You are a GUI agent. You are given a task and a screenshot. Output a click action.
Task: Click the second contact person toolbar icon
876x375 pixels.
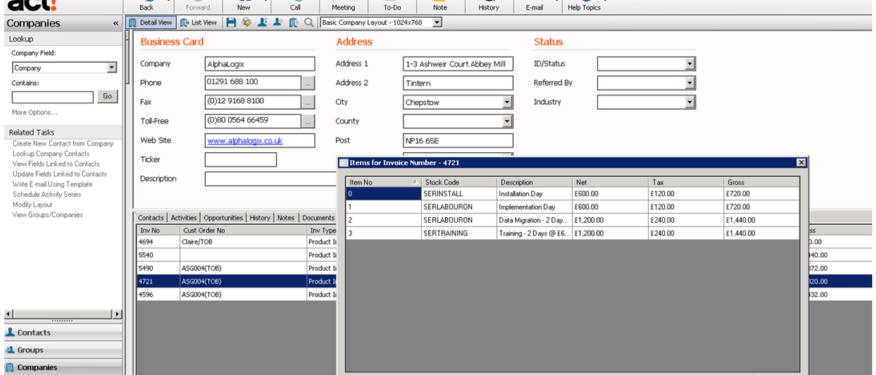tap(278, 23)
